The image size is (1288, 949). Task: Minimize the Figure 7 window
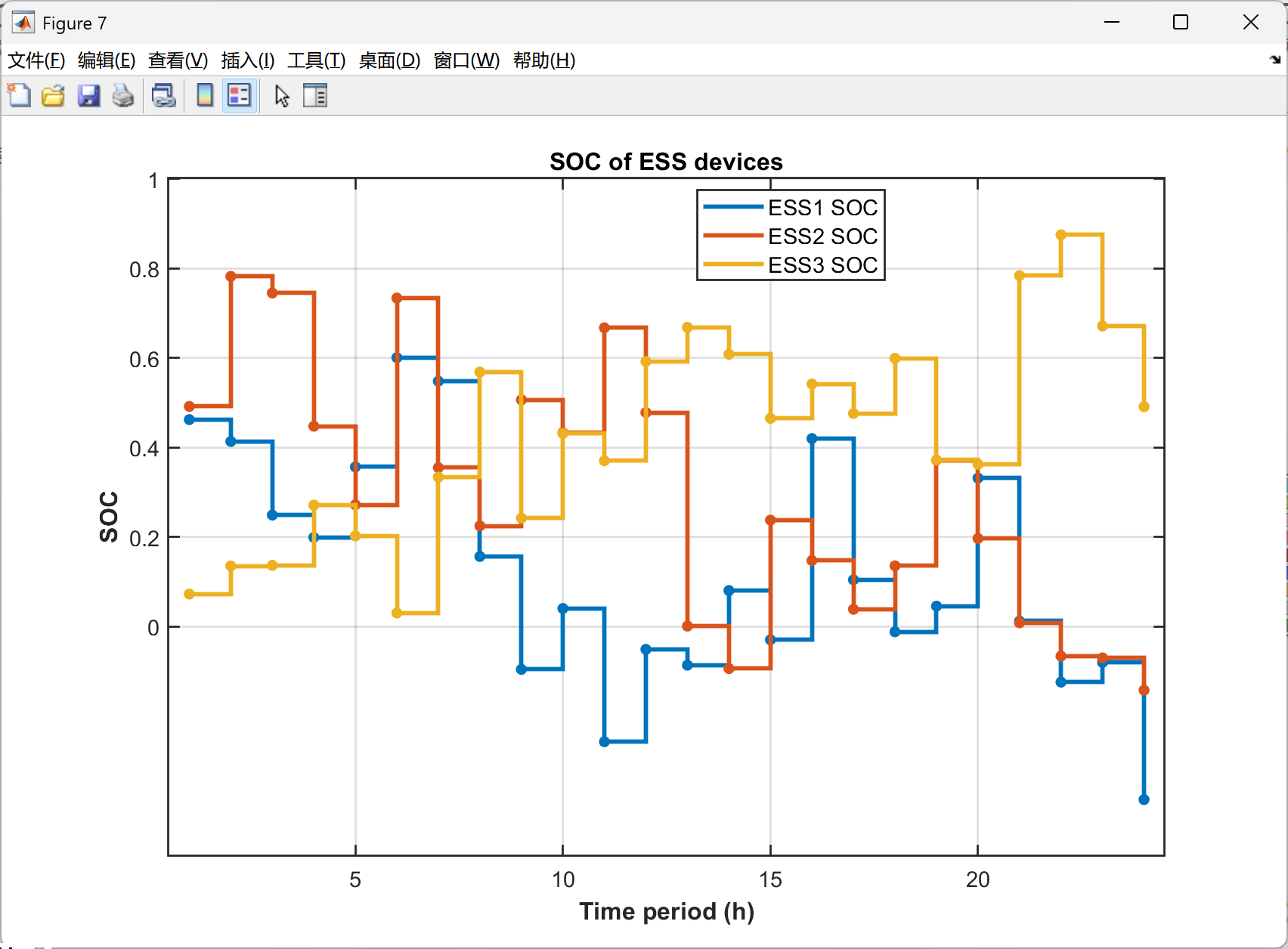1111,23
